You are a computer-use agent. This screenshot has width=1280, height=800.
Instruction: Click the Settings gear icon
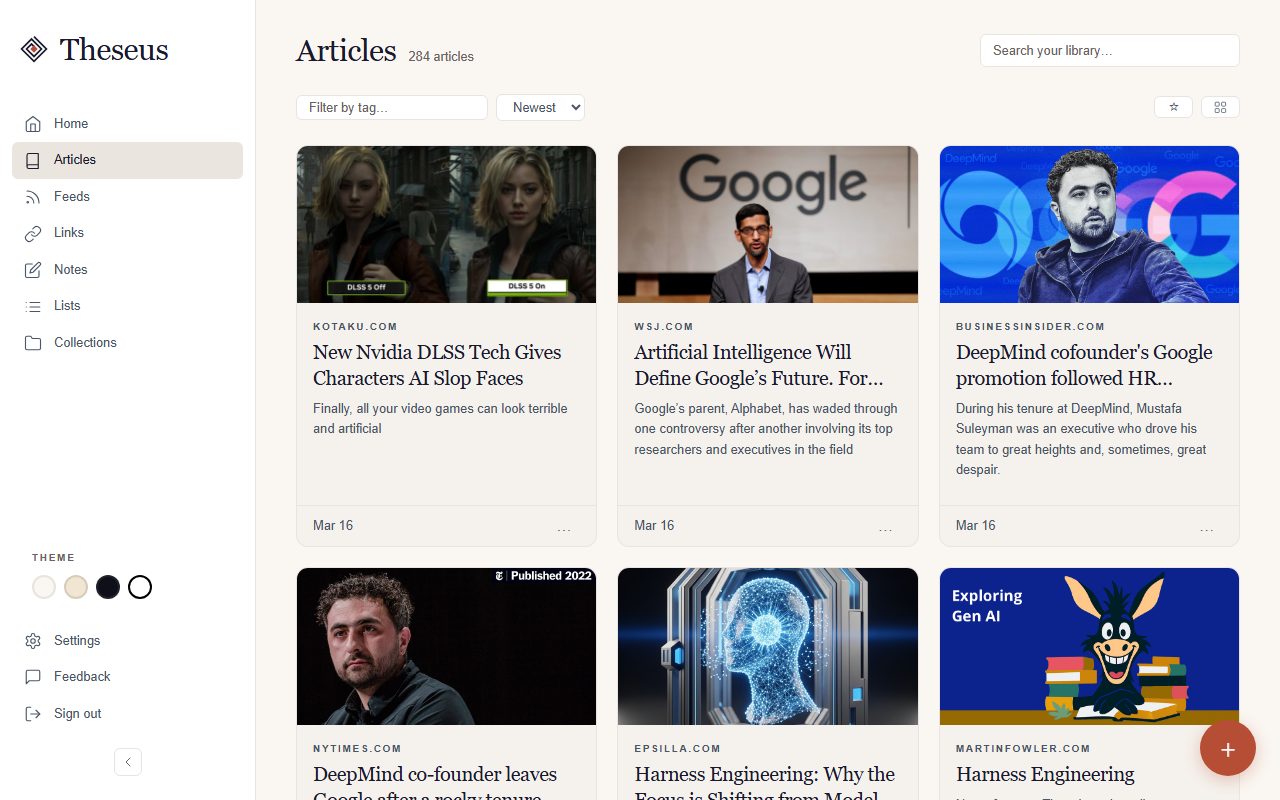coord(33,641)
